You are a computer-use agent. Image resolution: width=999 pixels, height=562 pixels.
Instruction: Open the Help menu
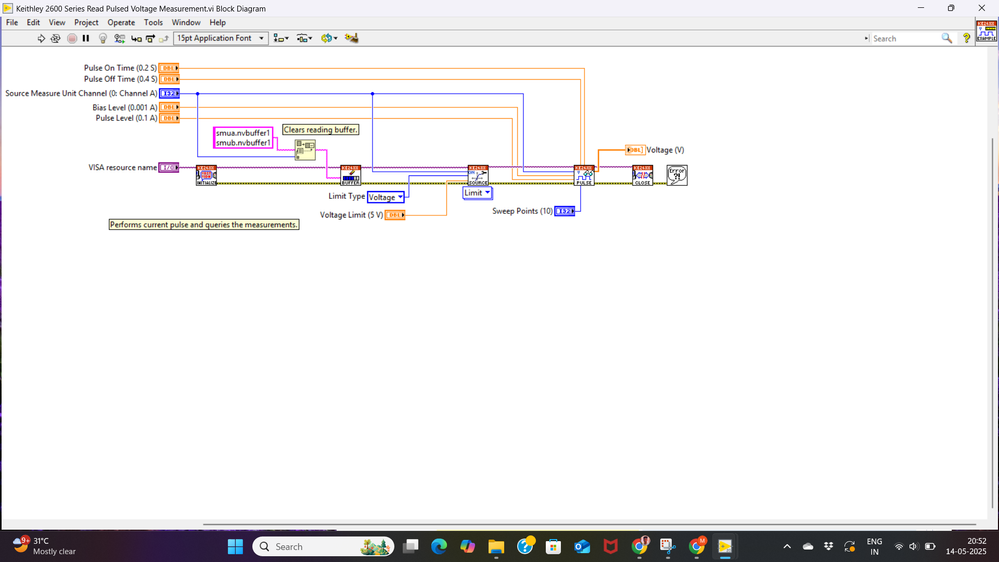(x=217, y=22)
